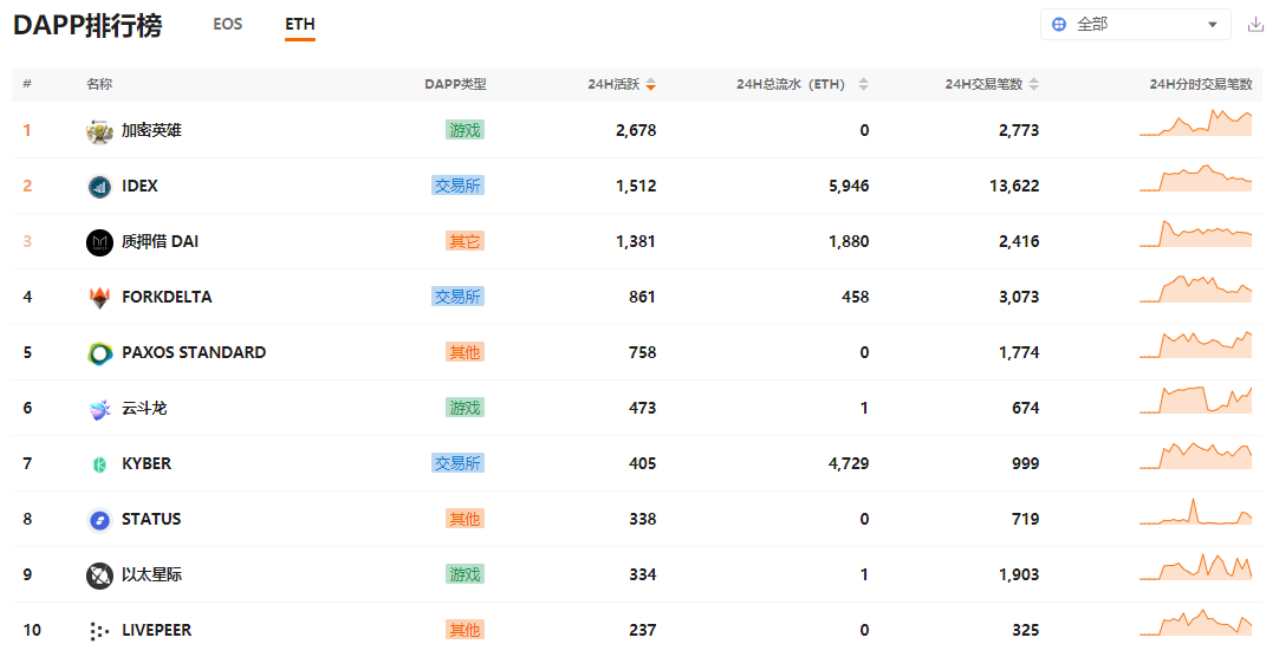The width and height of the screenshot is (1277, 659).
Task: Click the FORKDELTA fox icon
Action: 99,297
